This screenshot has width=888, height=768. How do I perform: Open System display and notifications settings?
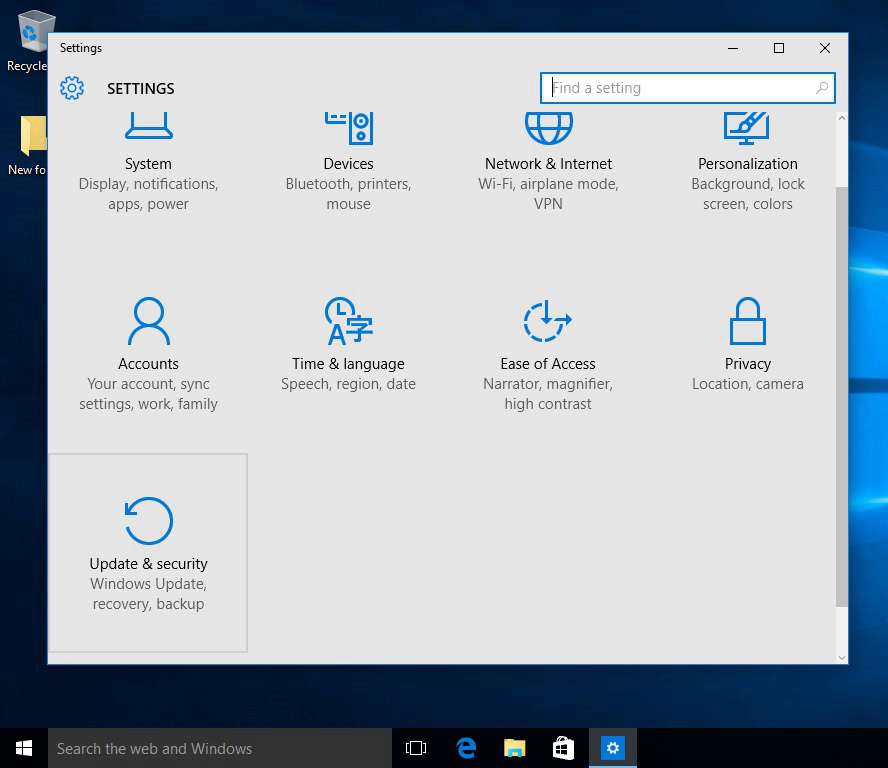(x=148, y=160)
